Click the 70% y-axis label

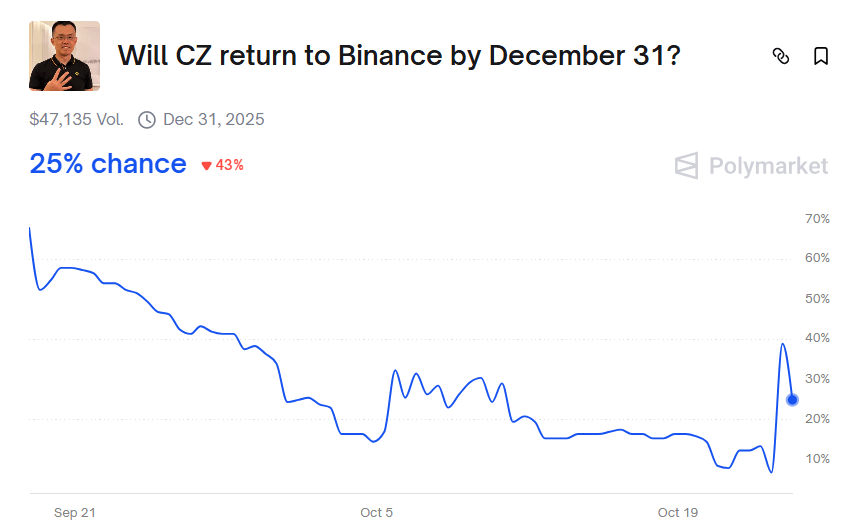(x=817, y=219)
